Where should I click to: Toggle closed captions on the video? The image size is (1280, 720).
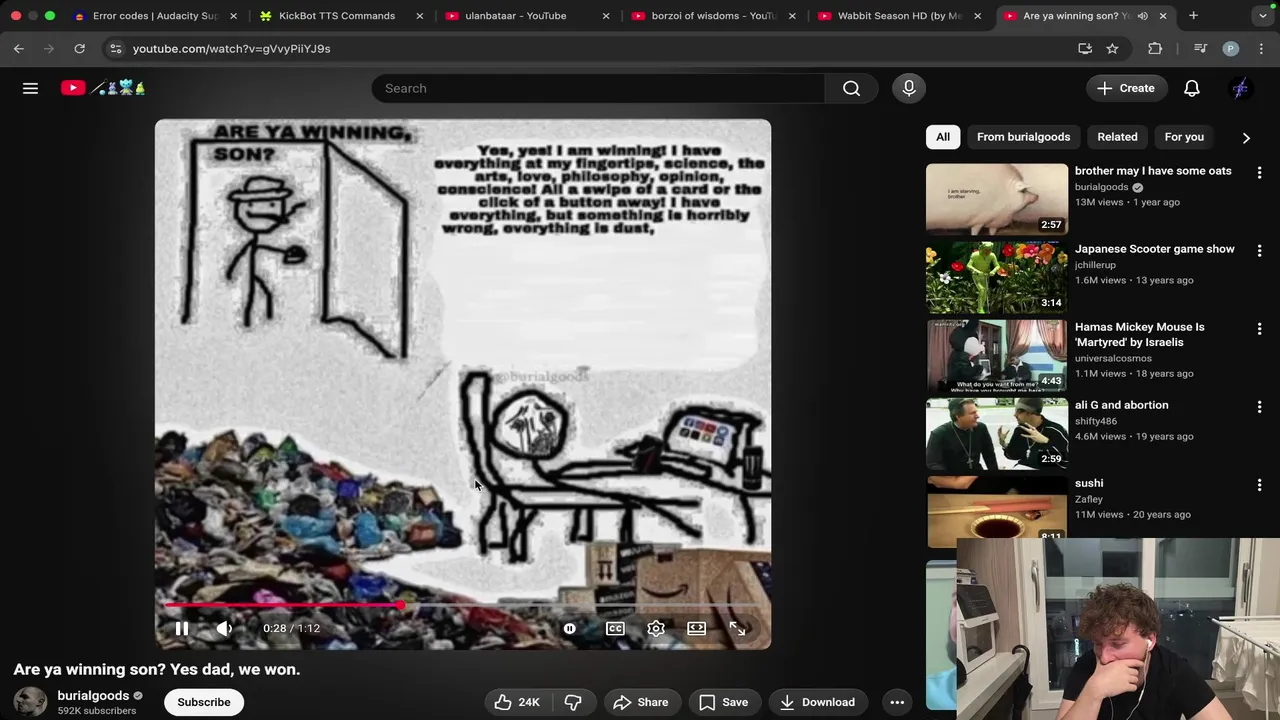(x=615, y=628)
